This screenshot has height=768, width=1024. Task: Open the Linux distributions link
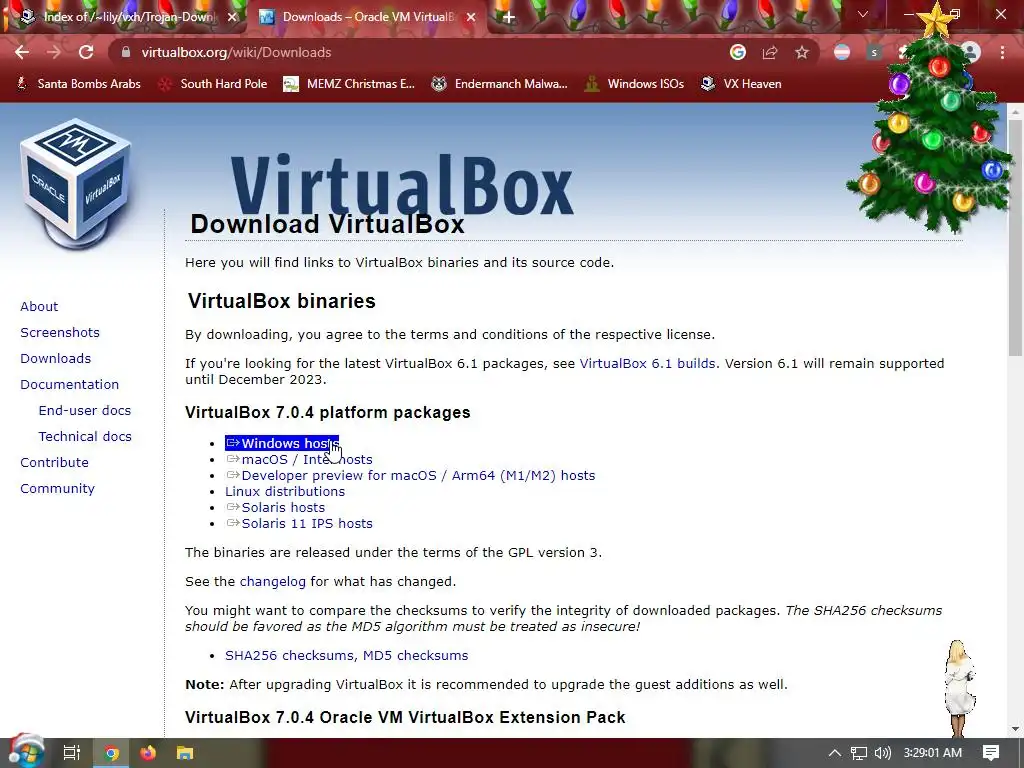(285, 492)
